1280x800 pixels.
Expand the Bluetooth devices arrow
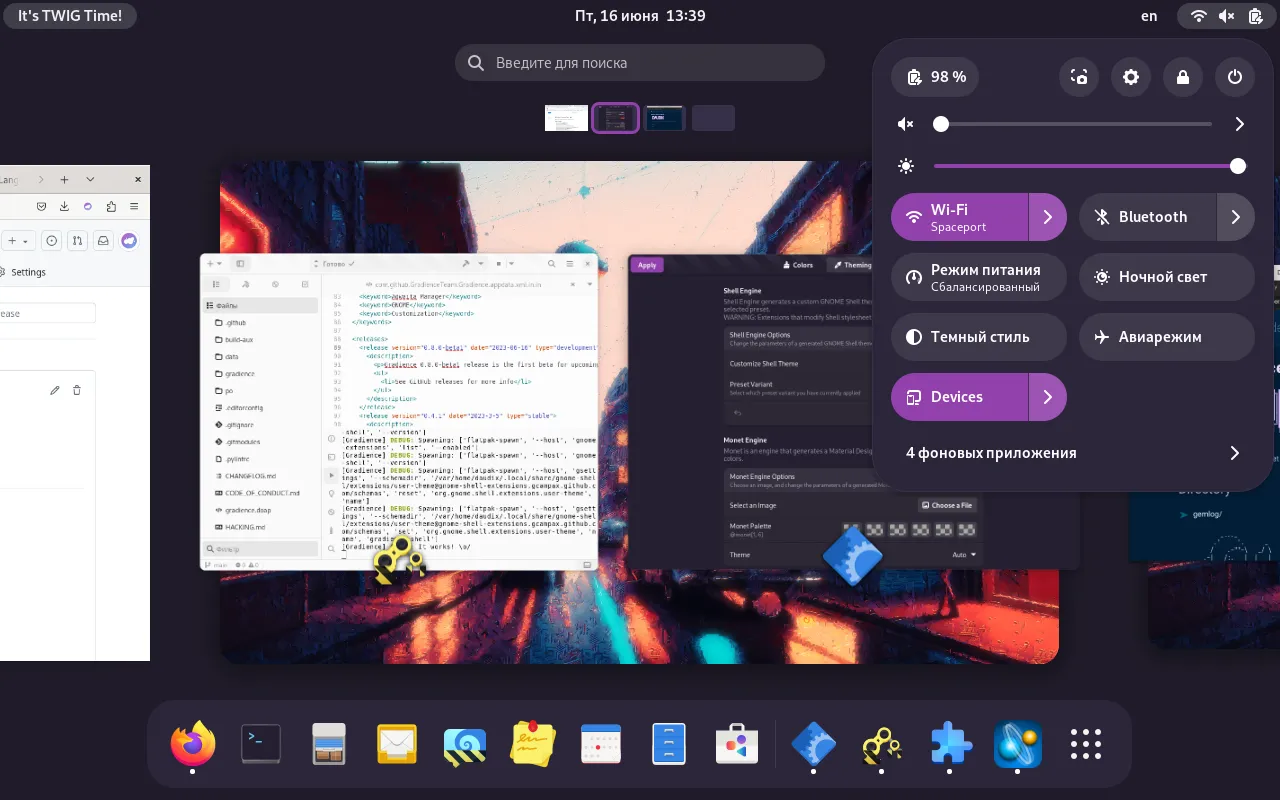pyautogui.click(x=1235, y=217)
